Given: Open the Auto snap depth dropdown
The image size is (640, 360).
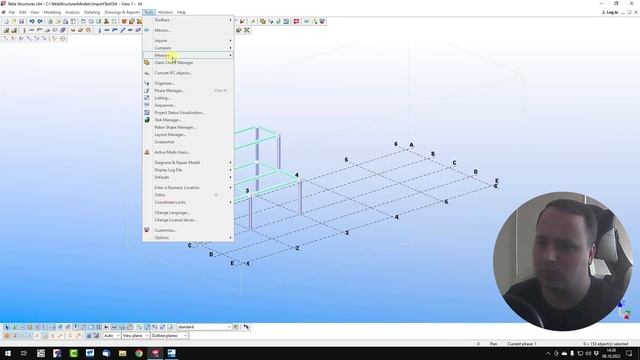Looking at the screenshot, I should point(111,336).
